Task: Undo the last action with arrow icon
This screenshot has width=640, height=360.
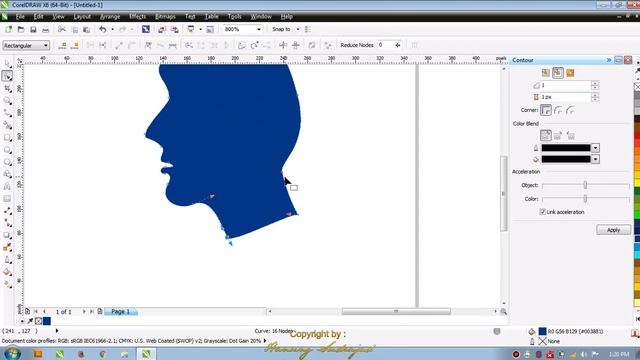Action: click(102, 29)
